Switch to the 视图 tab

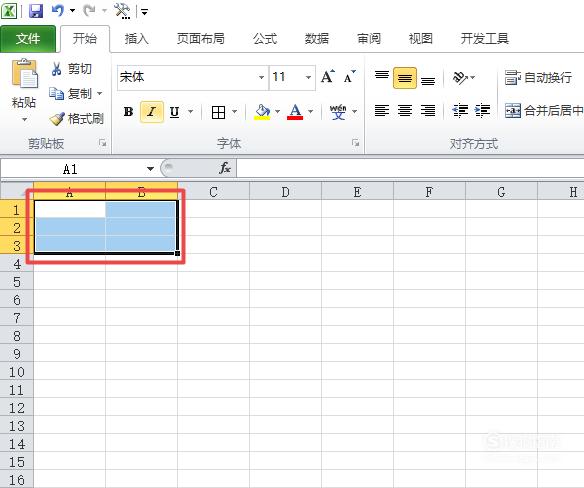tap(420, 38)
